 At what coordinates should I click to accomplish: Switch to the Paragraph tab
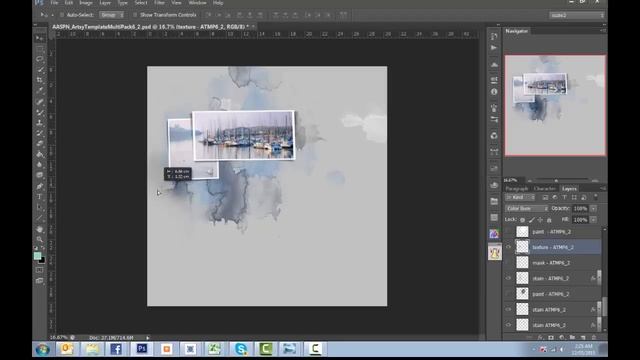517,189
